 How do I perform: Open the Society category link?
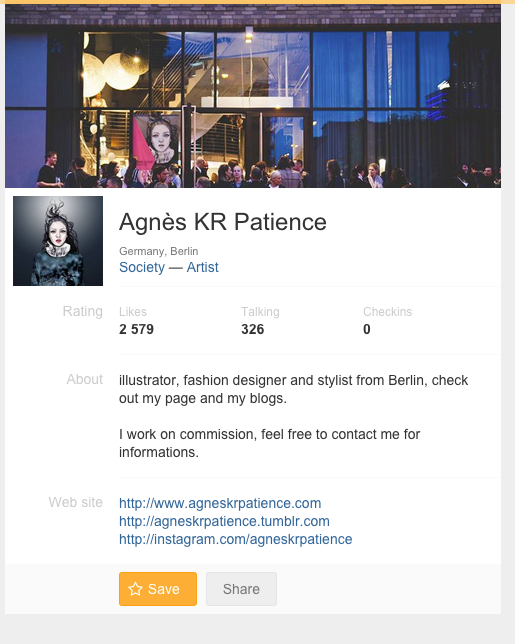coord(142,267)
